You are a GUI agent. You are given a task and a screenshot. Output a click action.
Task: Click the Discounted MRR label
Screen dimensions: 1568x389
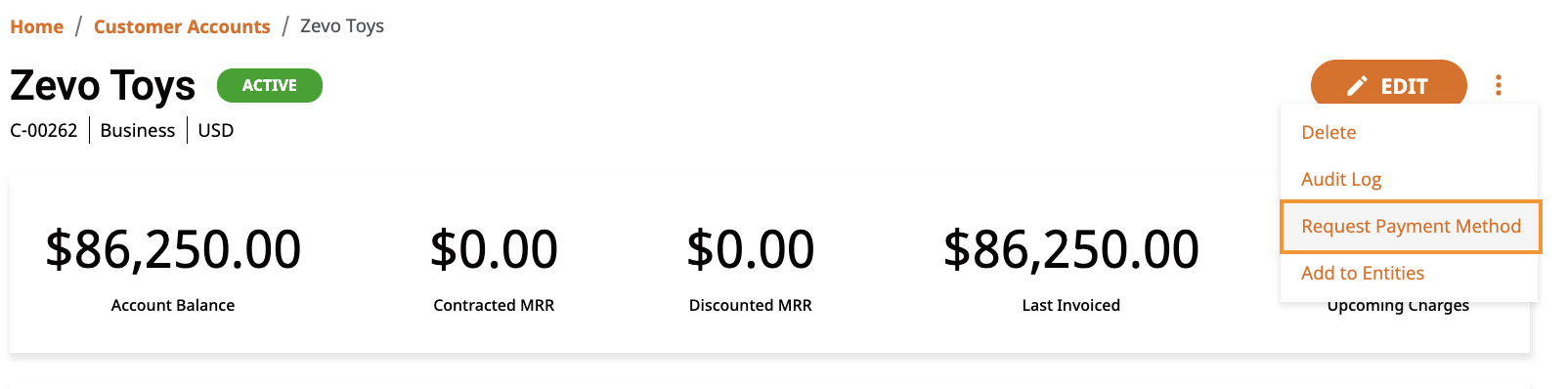coord(751,305)
